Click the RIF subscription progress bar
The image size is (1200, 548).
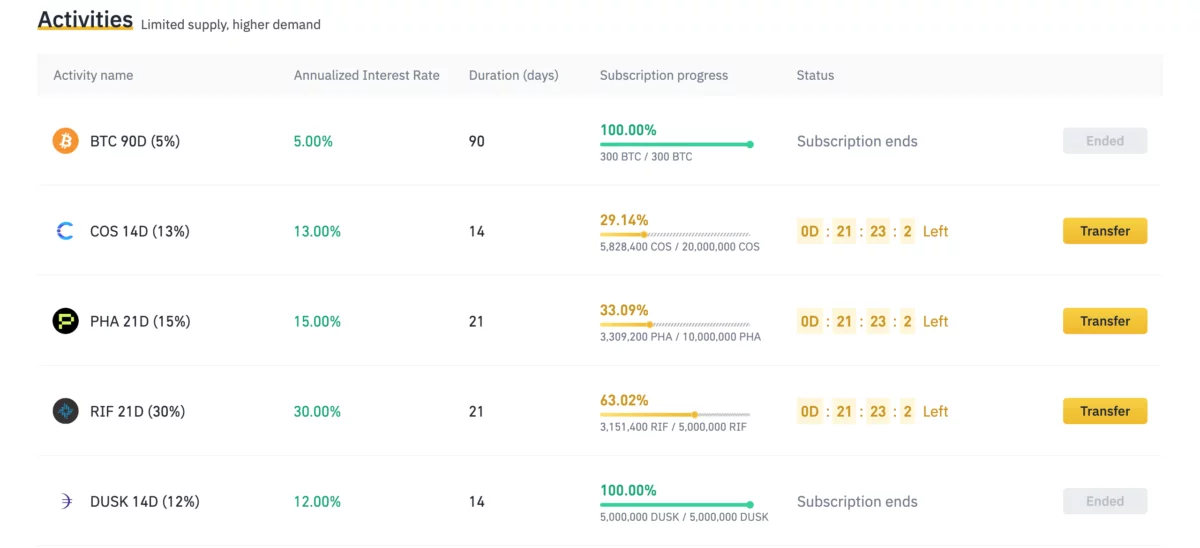pyautogui.click(x=674, y=414)
